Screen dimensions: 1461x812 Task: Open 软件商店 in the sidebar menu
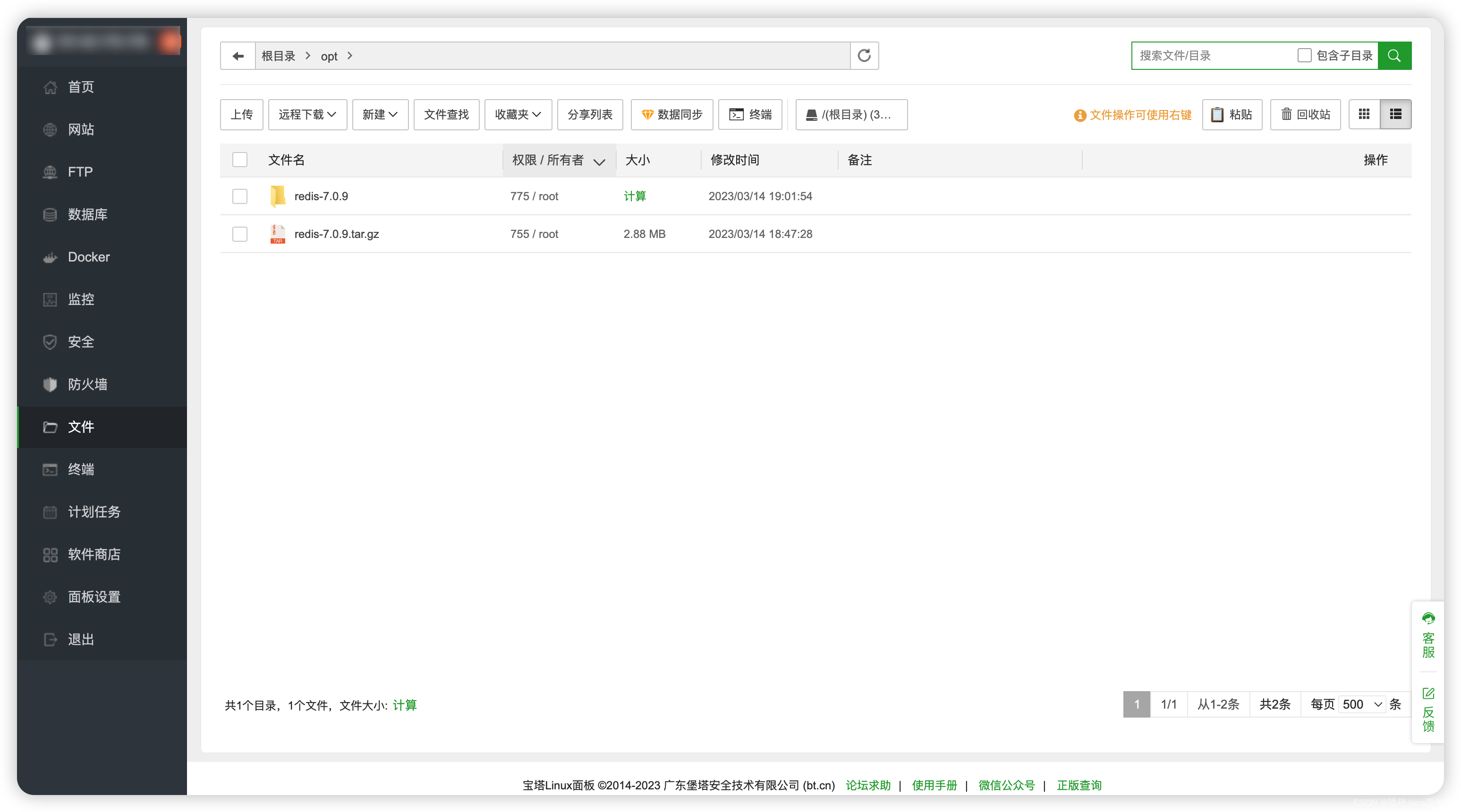(102, 555)
